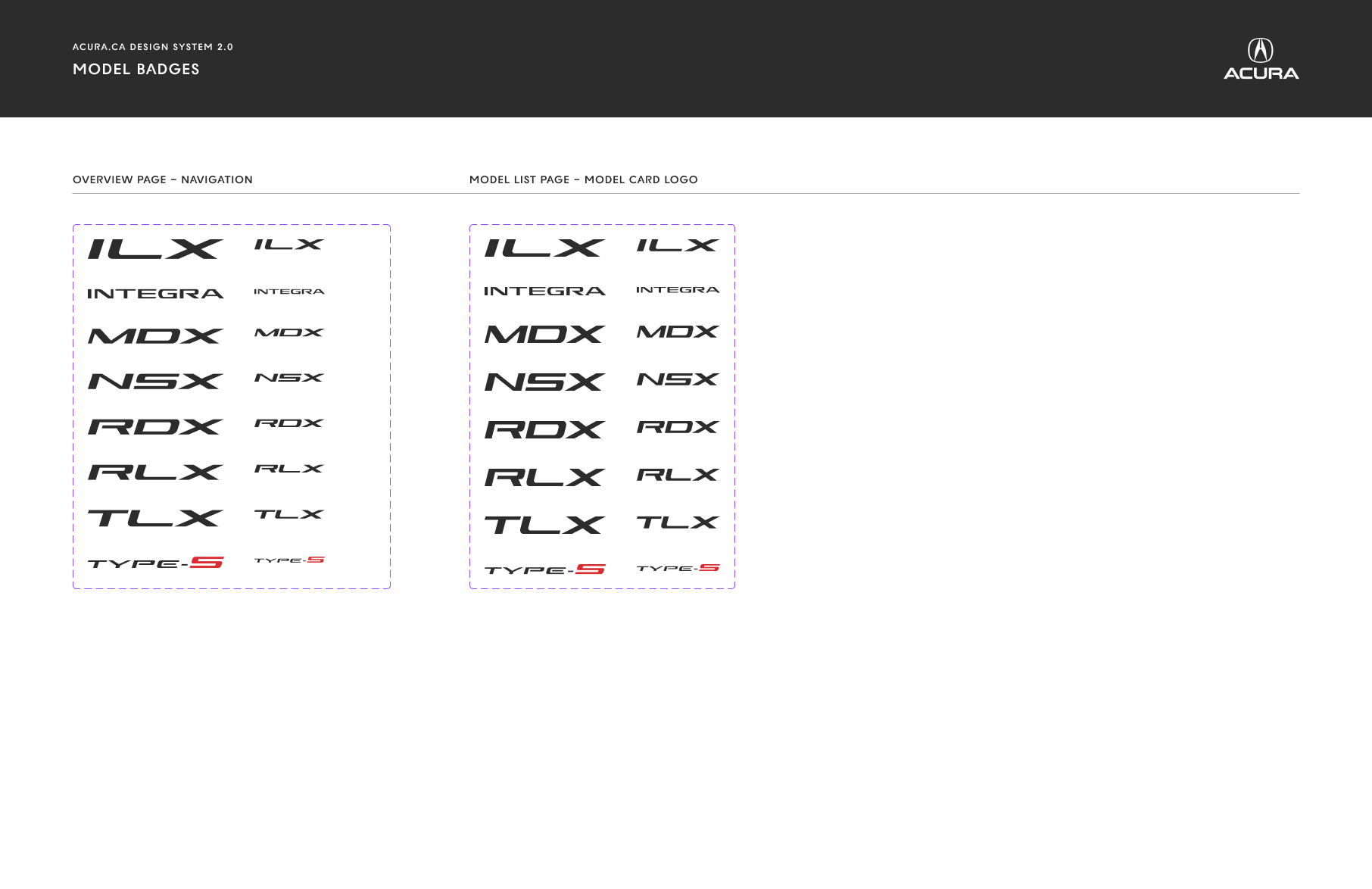Viewport: 1372px width, 889px height.
Task: Select the small TLX badge in the navigation set
Action: click(x=289, y=514)
